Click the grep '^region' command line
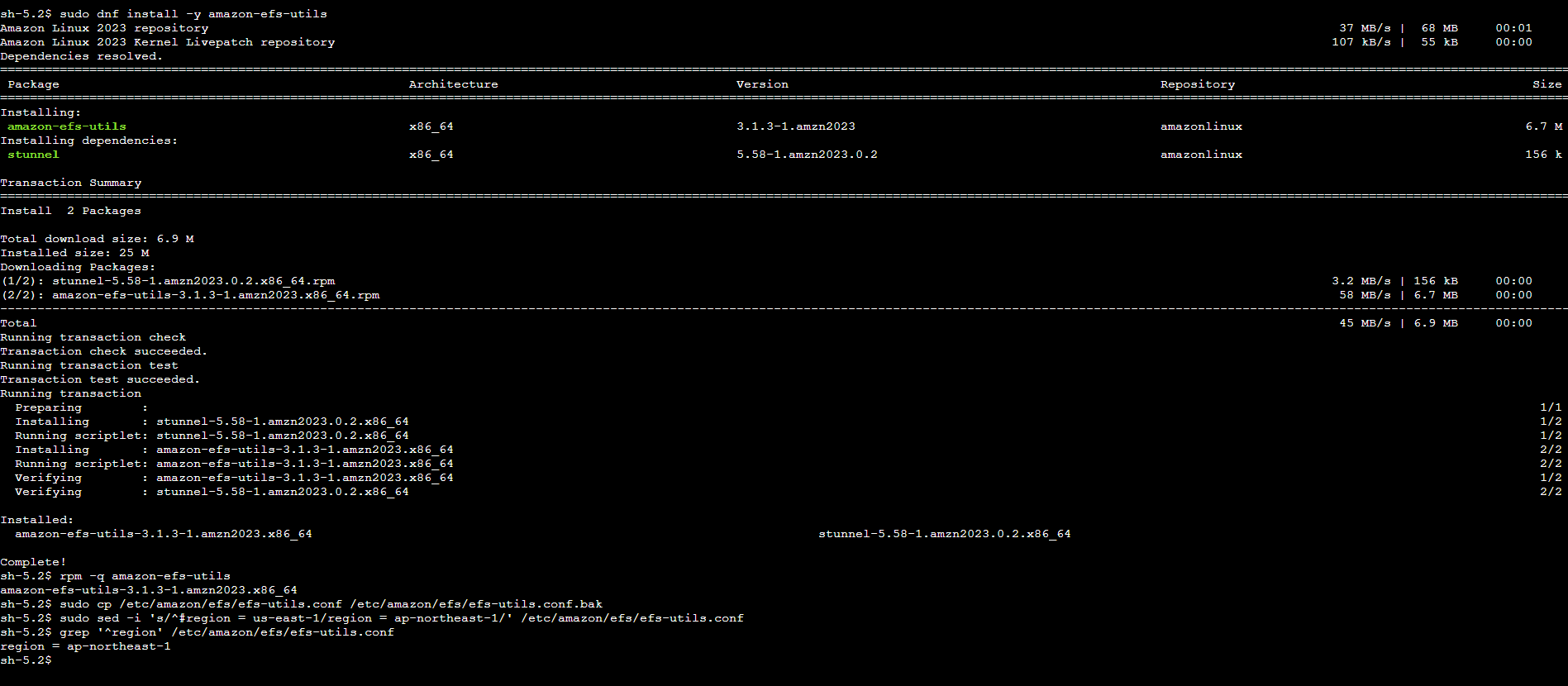 click(198, 632)
